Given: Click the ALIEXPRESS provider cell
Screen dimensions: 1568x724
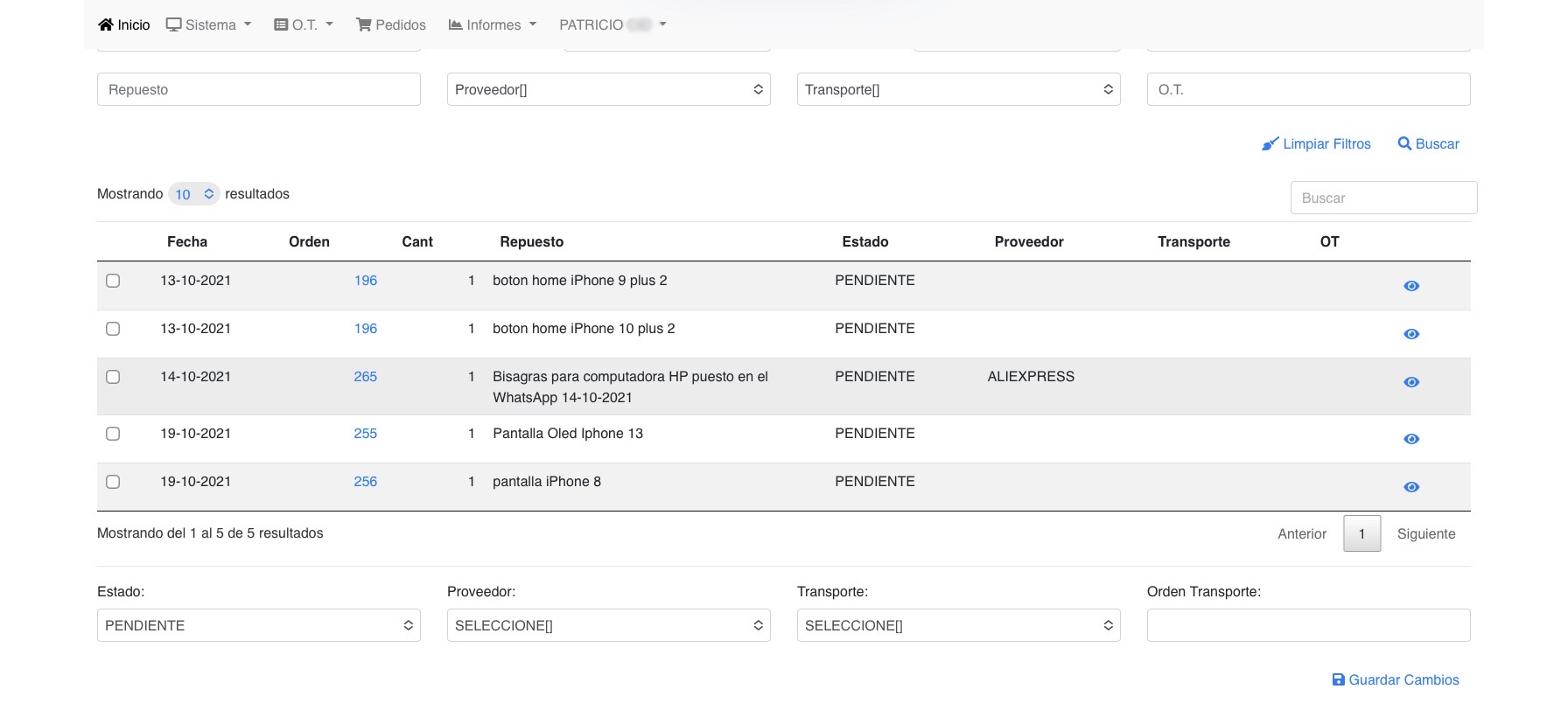Looking at the screenshot, I should (1031, 377).
